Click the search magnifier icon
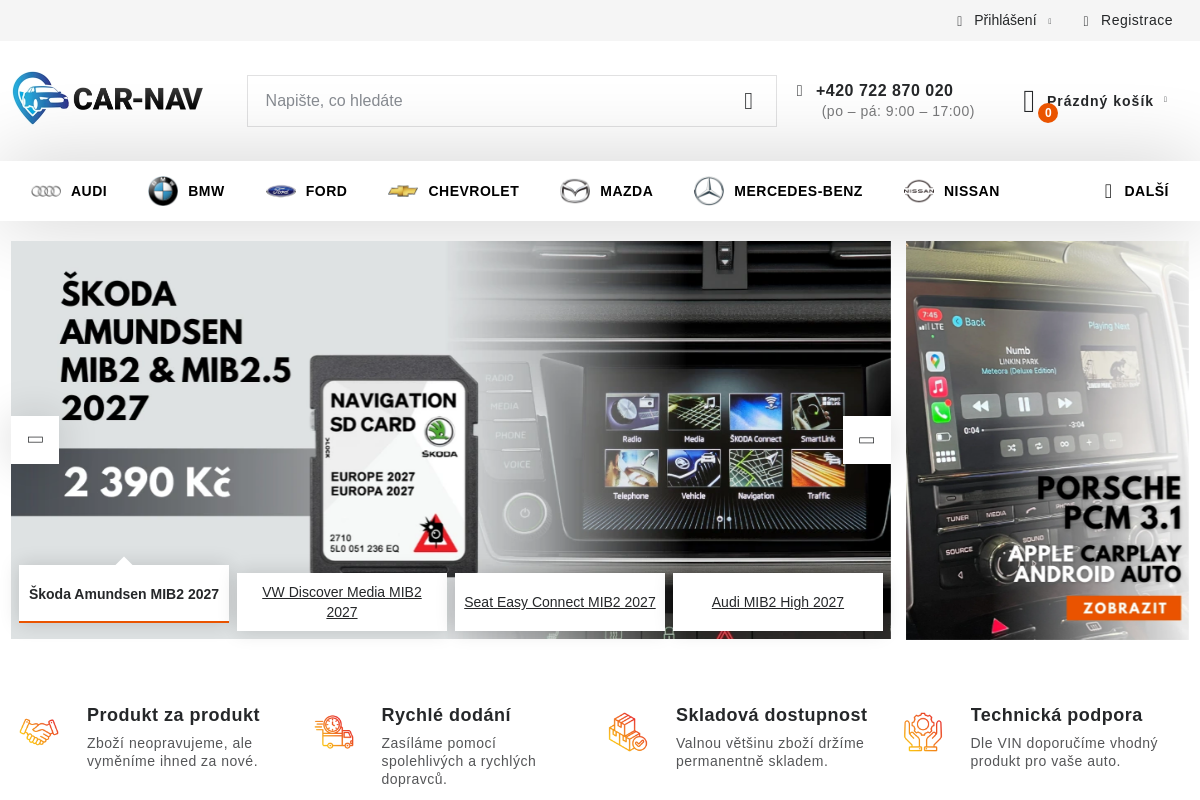This screenshot has width=1200, height=800. click(748, 101)
